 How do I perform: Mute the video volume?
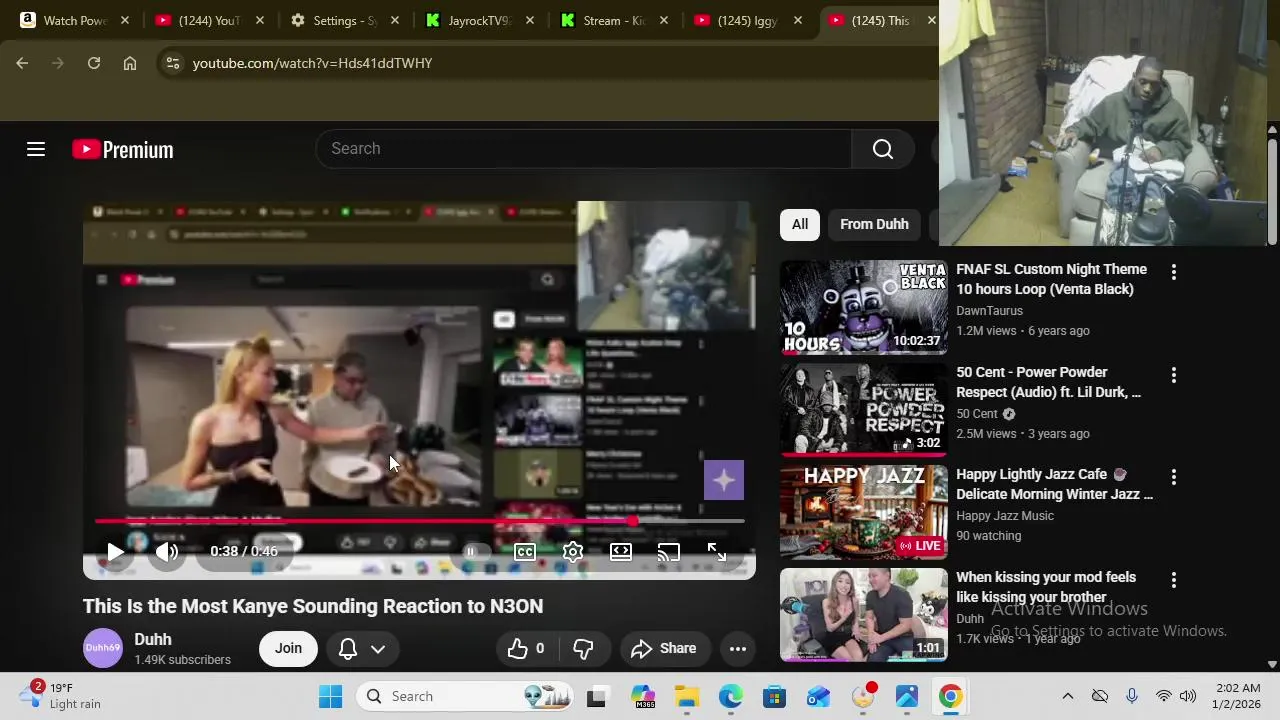pos(167,551)
